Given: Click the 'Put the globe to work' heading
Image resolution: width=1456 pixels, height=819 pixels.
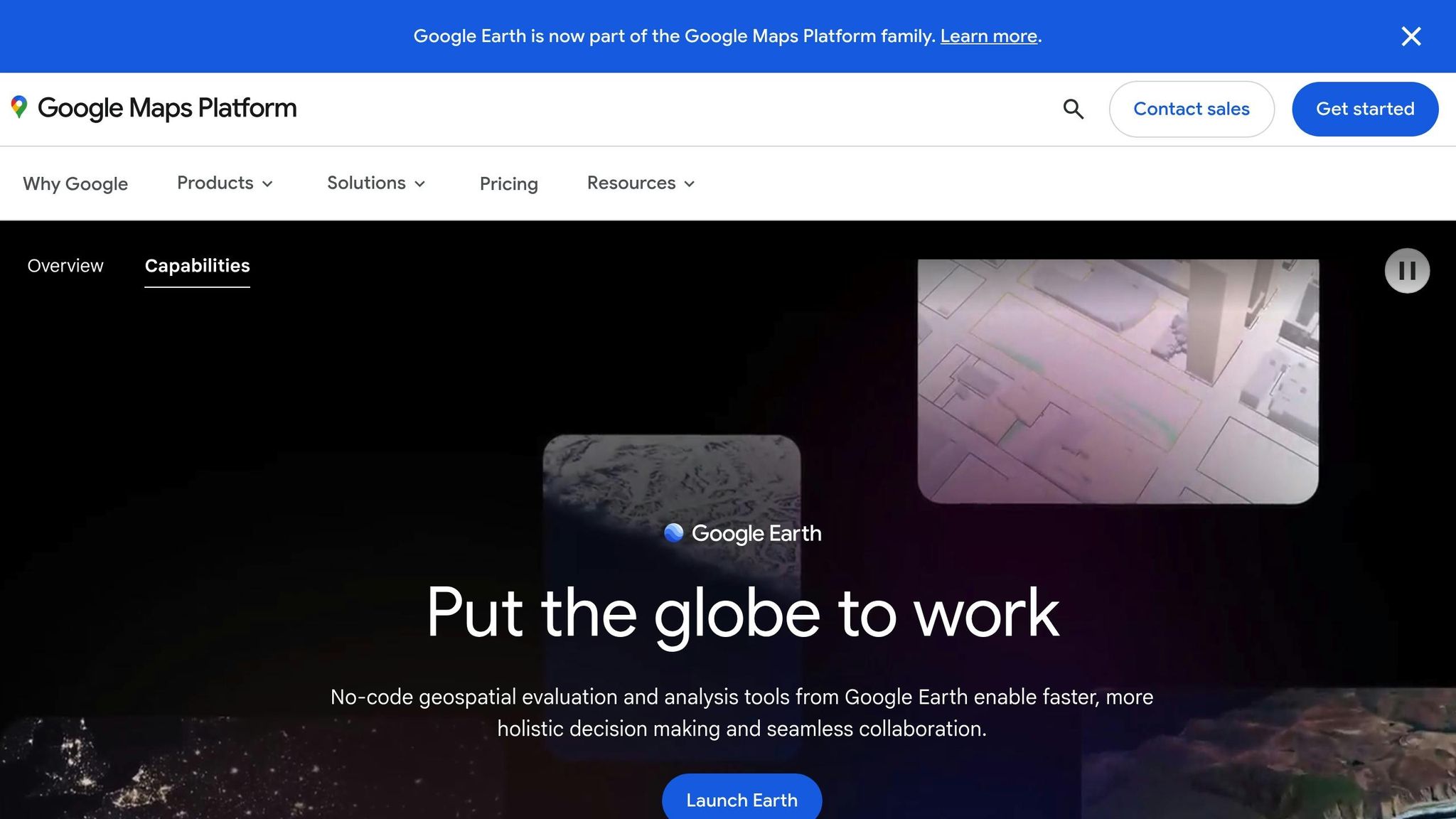Looking at the screenshot, I should tap(742, 614).
